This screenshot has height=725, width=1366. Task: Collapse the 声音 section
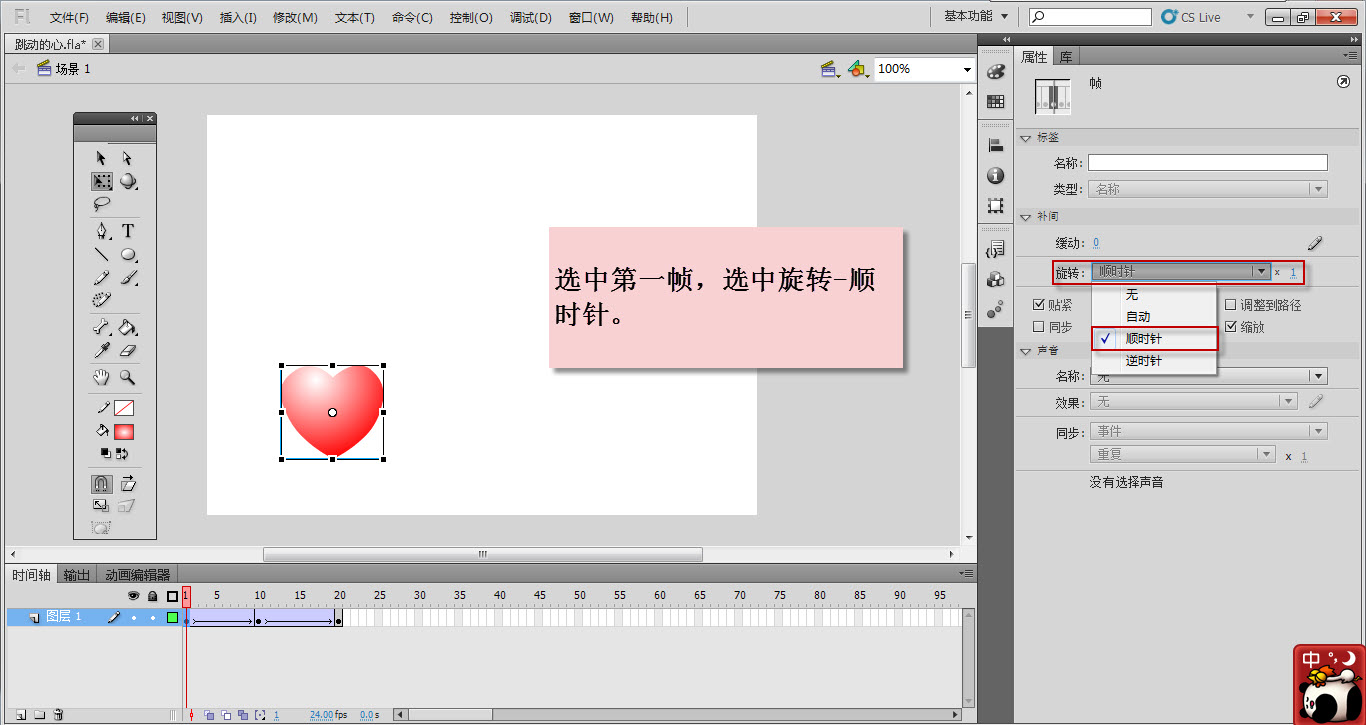(x=1025, y=351)
